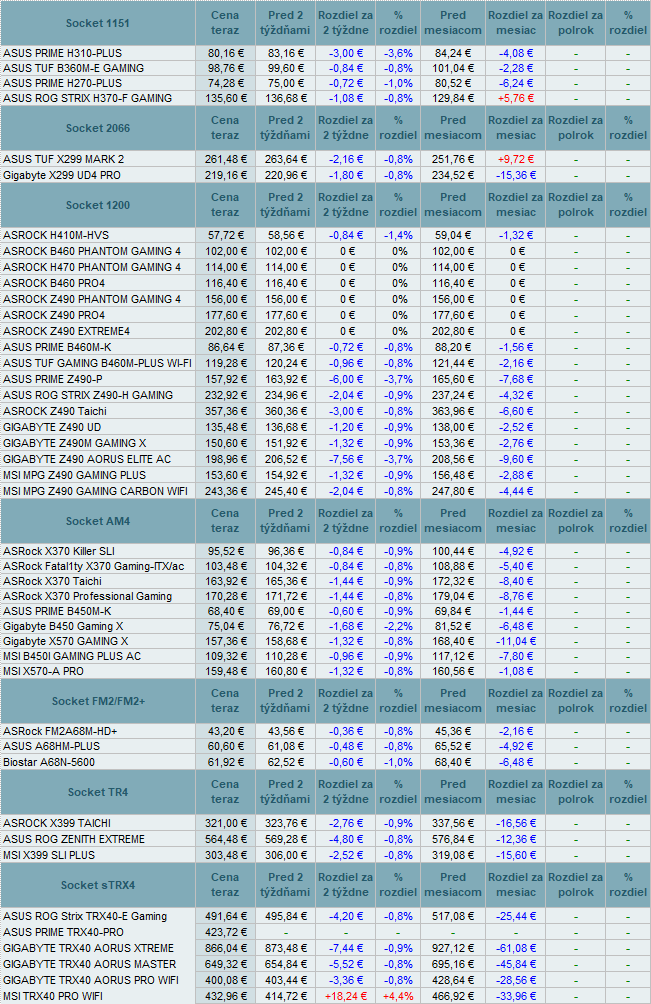The width and height of the screenshot is (651, 1004).
Task: Click -61,08 € monthly difference of TRX40 AORUS XTREME
Action: pos(515,948)
